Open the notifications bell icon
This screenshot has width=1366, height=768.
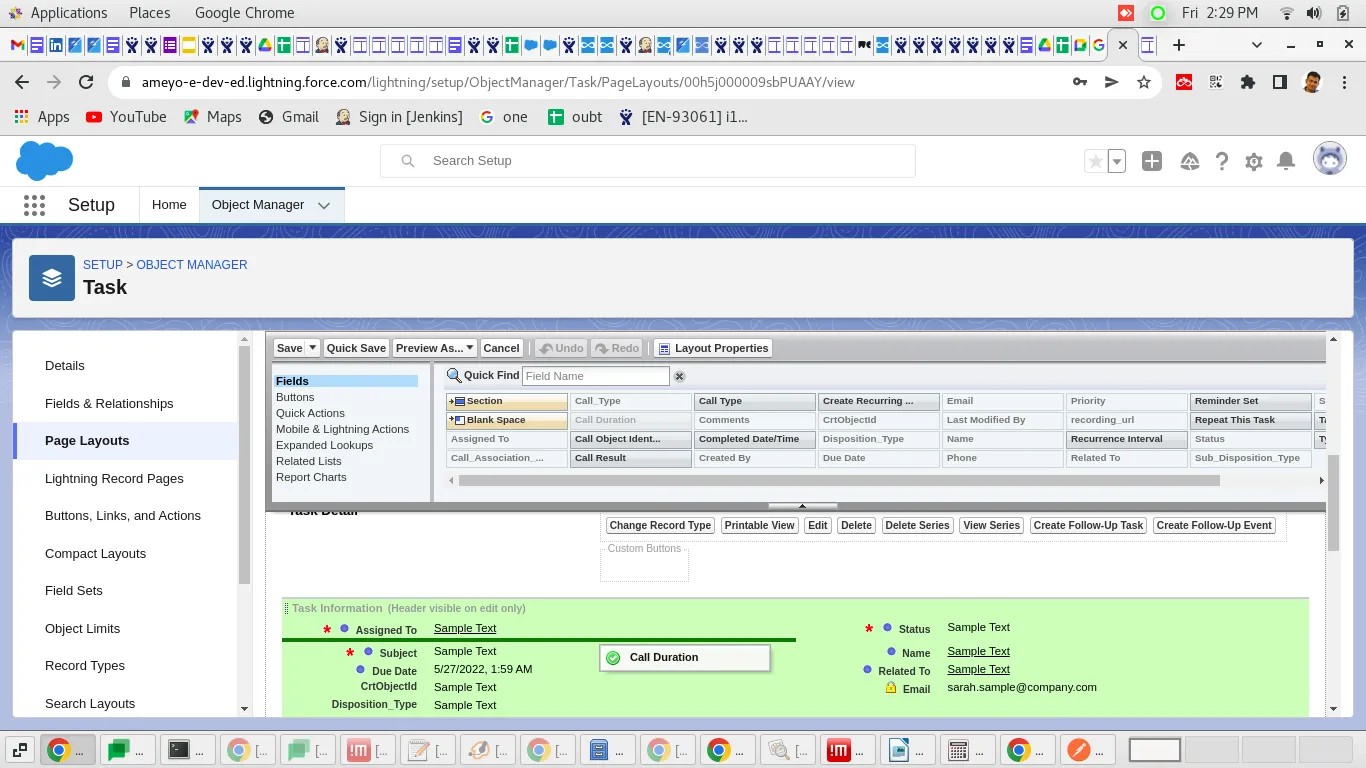[1287, 161]
